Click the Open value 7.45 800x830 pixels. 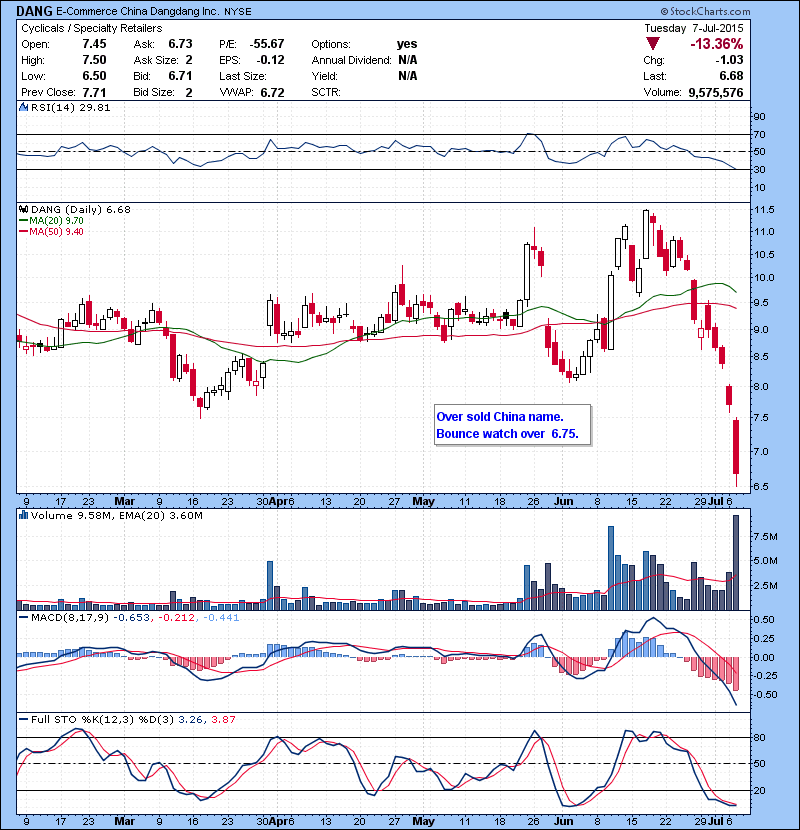coord(94,44)
